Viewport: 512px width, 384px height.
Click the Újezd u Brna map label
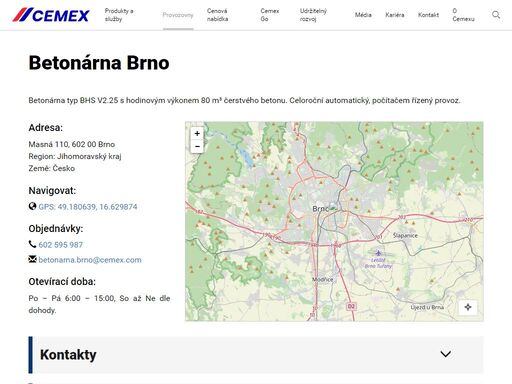427,307
